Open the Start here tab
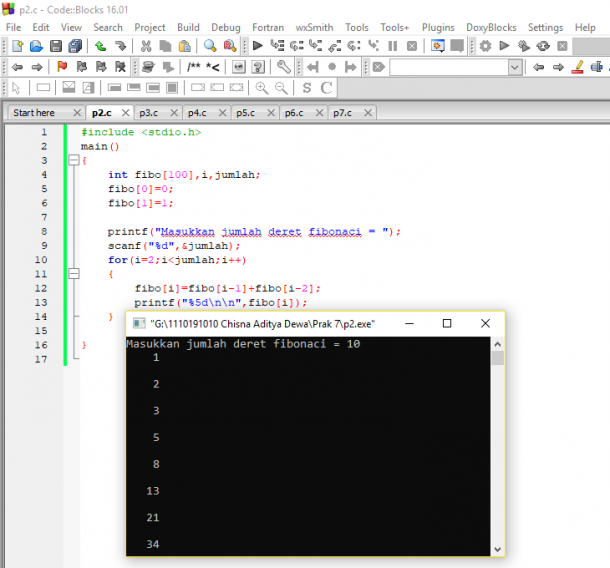 34,113
